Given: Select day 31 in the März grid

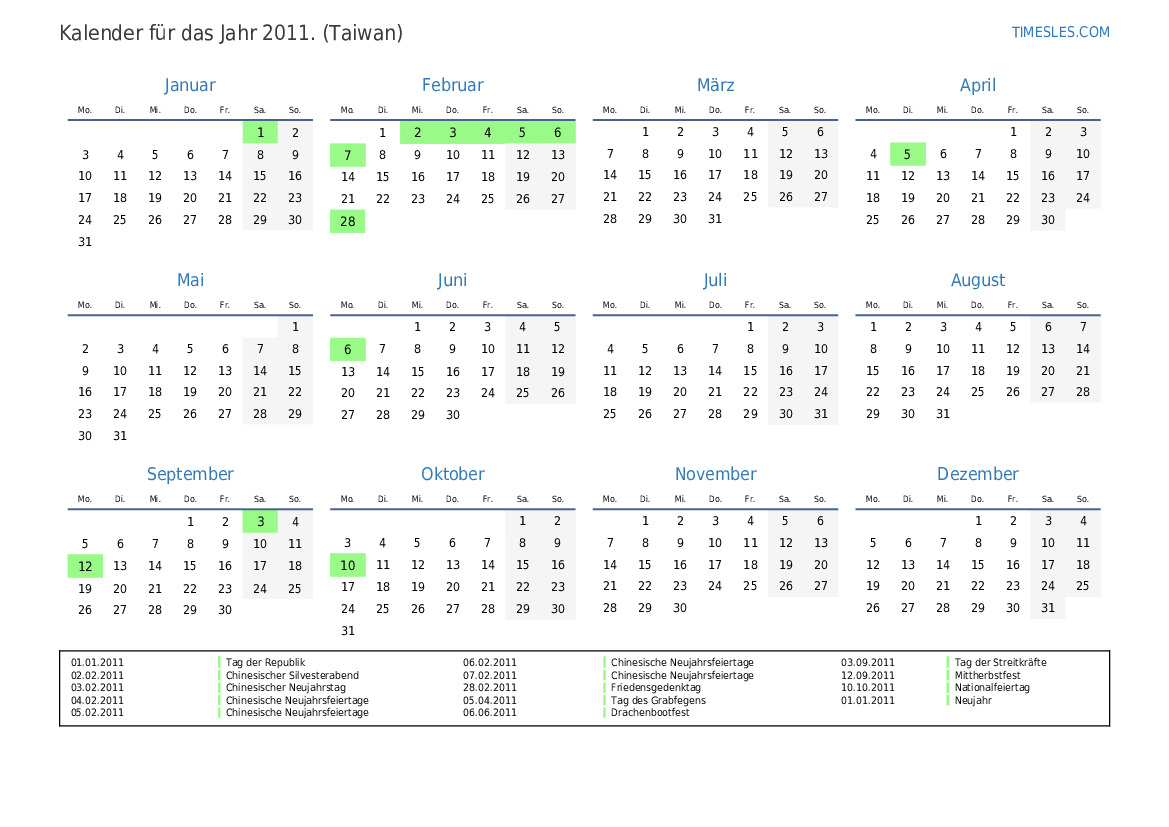Looking at the screenshot, I should (715, 219).
